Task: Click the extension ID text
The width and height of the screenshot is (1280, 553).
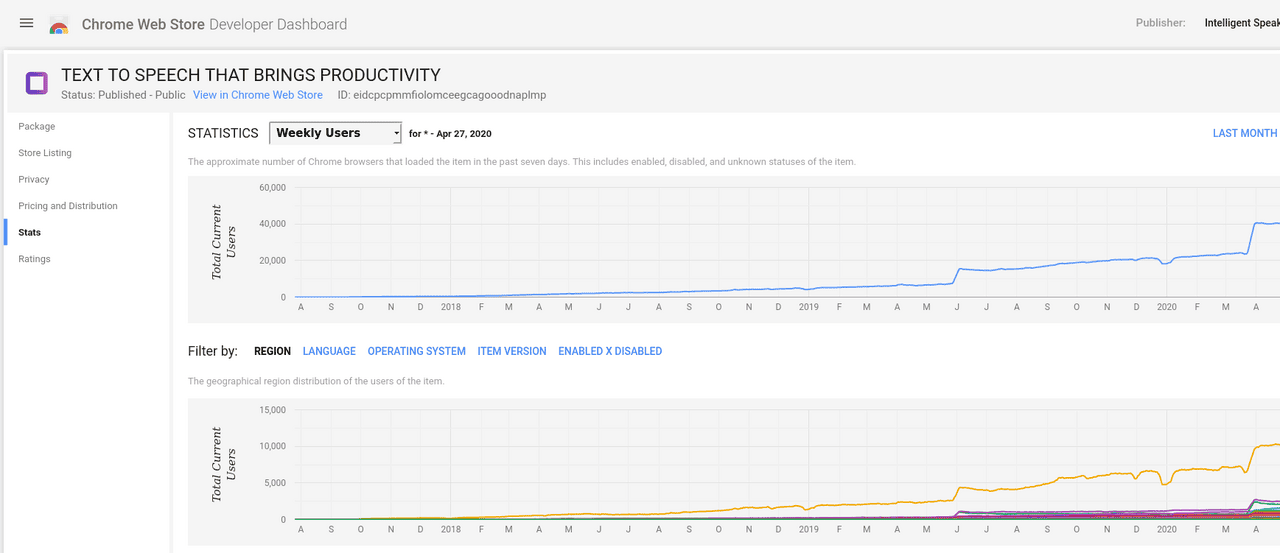Action: (442, 95)
